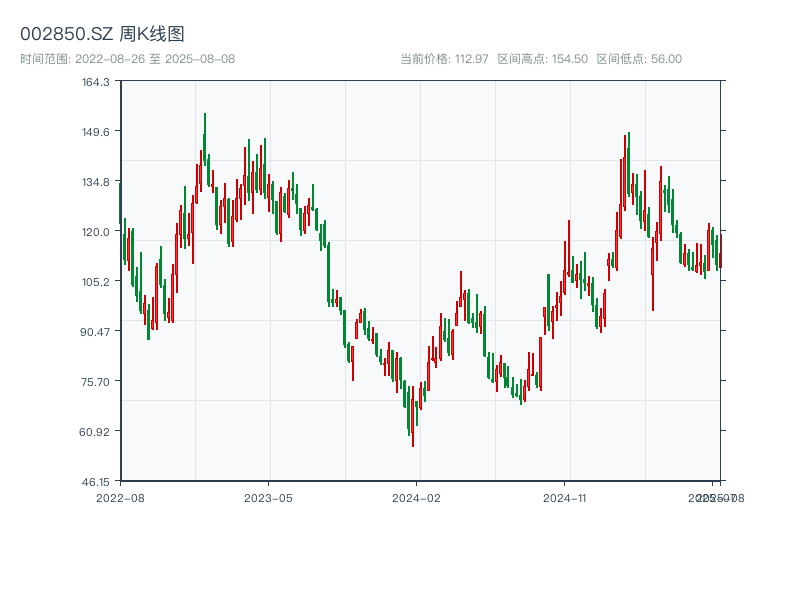Viewport: 800px width, 600px height.
Task: Click the y-axis value 134.8
Action: pyautogui.click(x=96, y=182)
